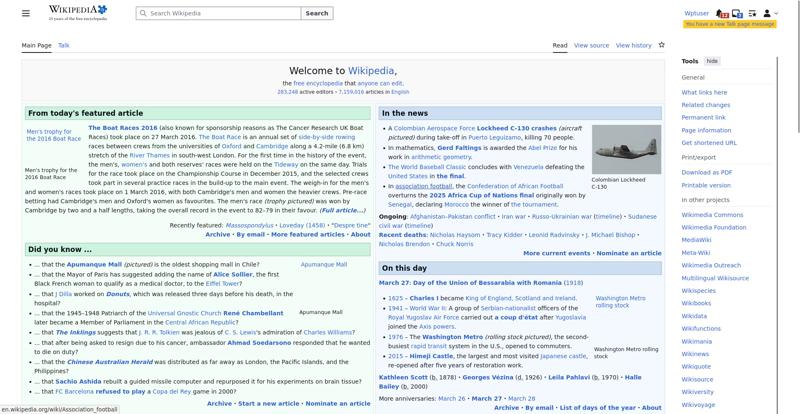Open the notices tray icon
This screenshot has width=800, height=414.
pyautogui.click(x=737, y=13)
